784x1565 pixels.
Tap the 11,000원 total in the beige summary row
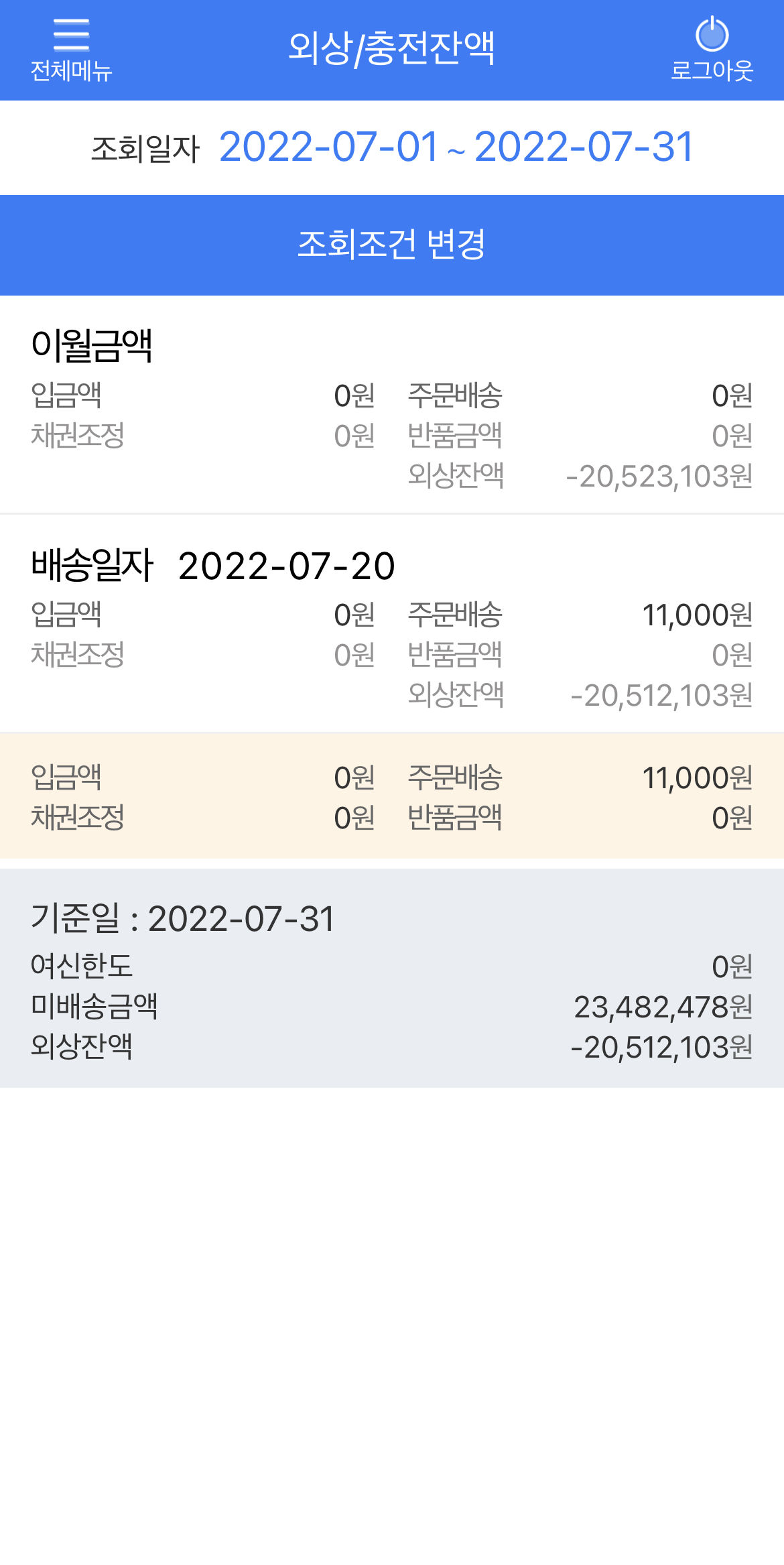tap(697, 778)
